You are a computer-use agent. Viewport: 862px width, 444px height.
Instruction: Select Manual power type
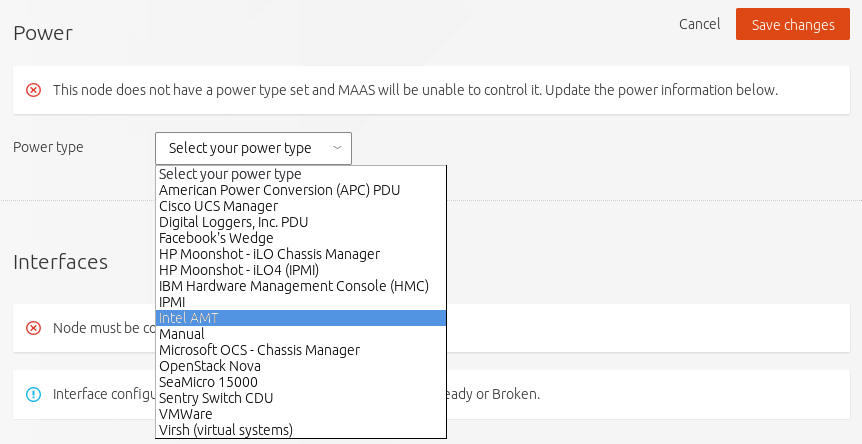(x=182, y=334)
